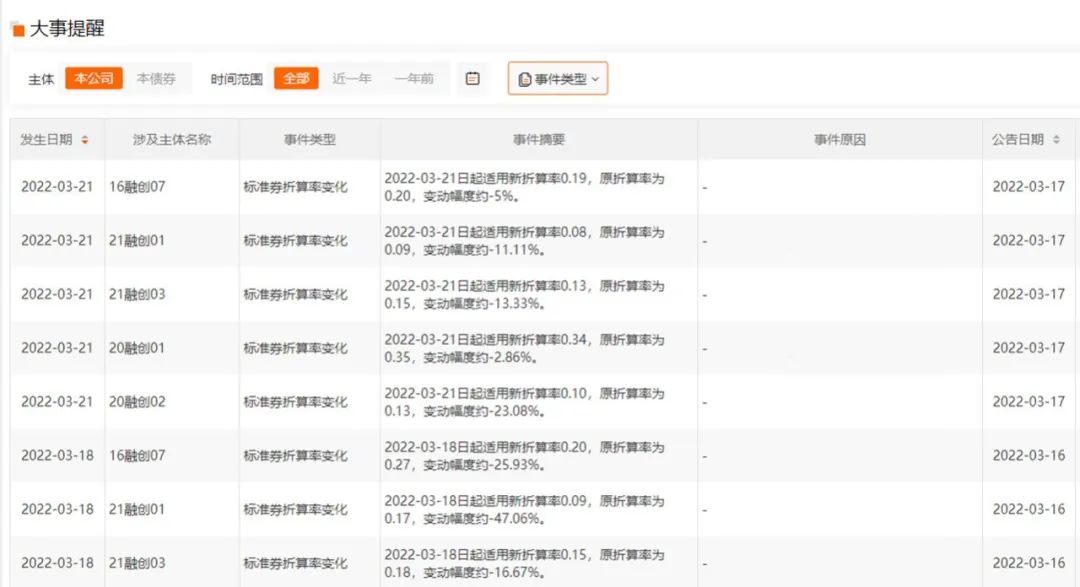The image size is (1080, 587).
Task: Select the summary with 变动幅度约-47.06%
Action: pos(524,509)
